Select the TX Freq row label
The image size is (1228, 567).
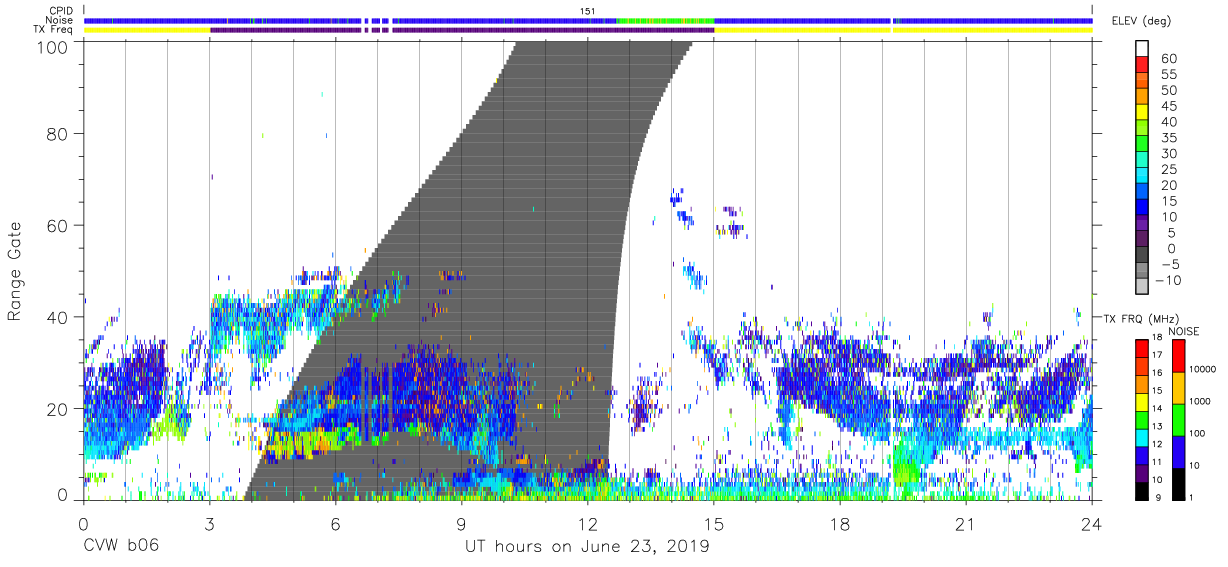coord(52,30)
